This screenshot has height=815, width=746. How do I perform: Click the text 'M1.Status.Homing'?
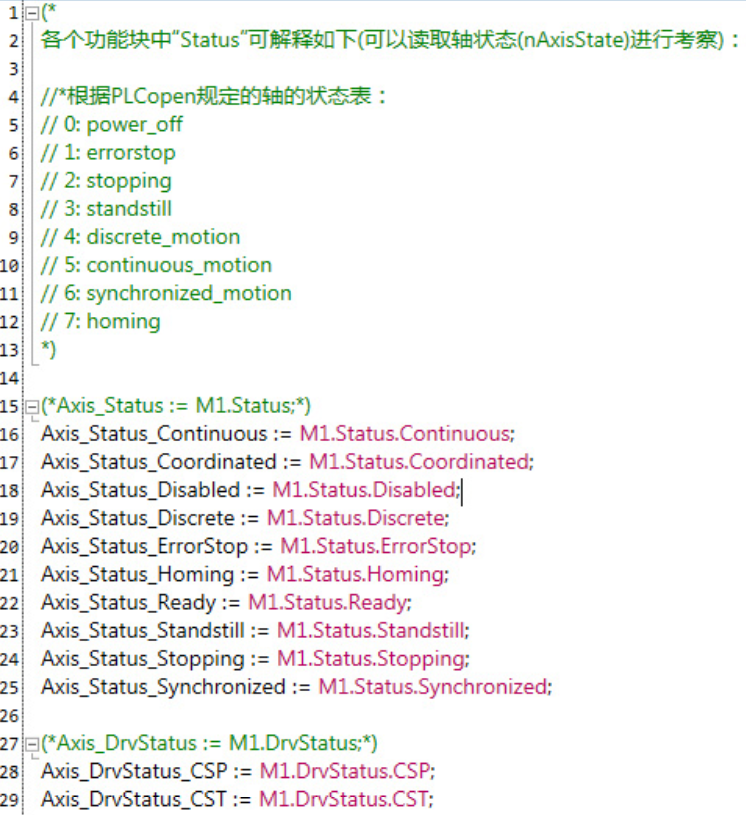coord(356,574)
